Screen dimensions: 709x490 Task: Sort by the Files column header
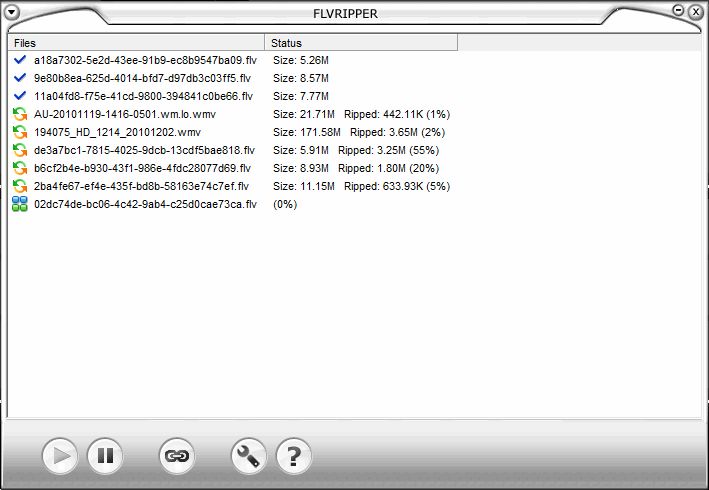(x=136, y=43)
